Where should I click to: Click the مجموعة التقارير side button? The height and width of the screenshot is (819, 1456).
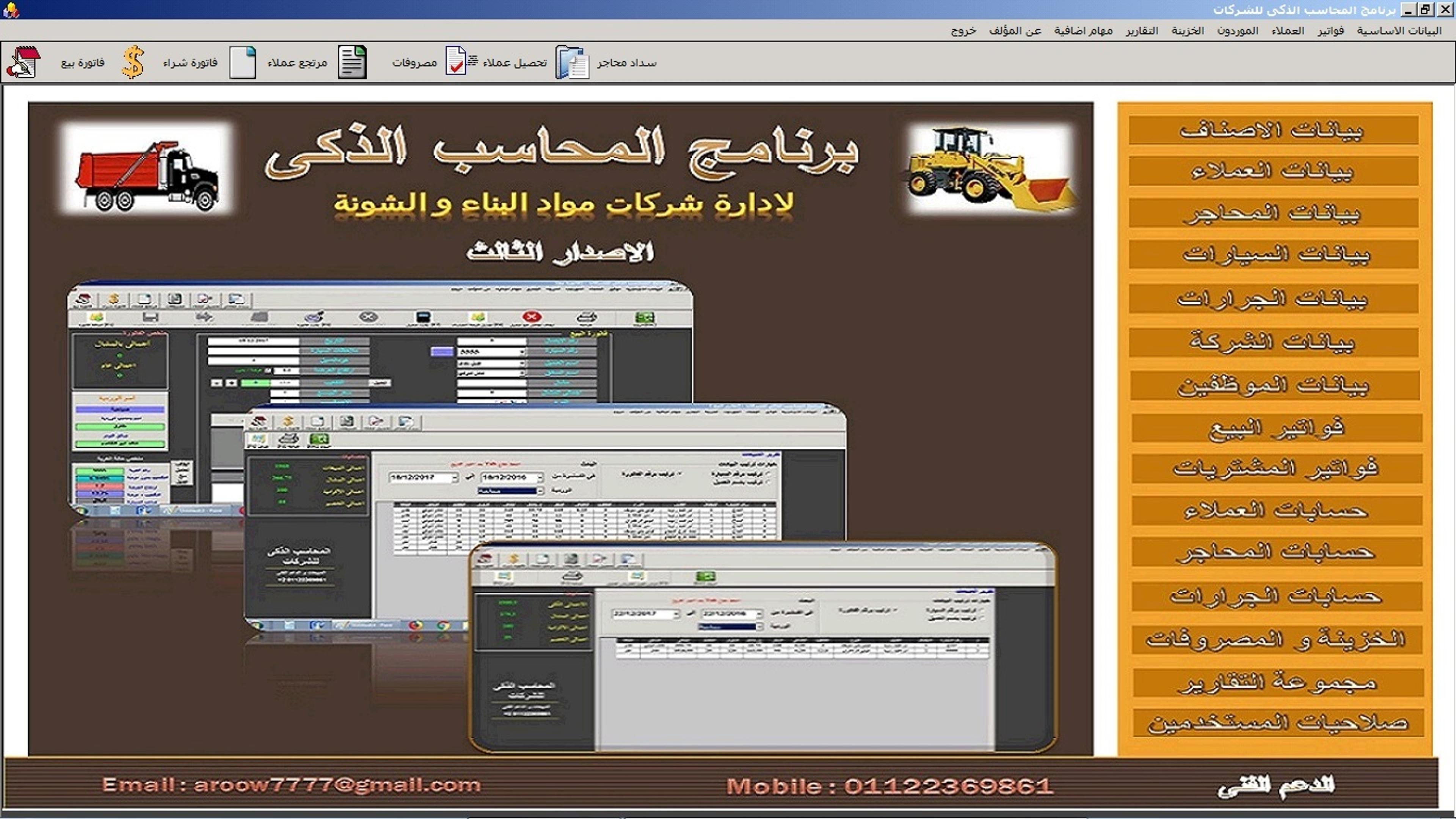[1278, 682]
